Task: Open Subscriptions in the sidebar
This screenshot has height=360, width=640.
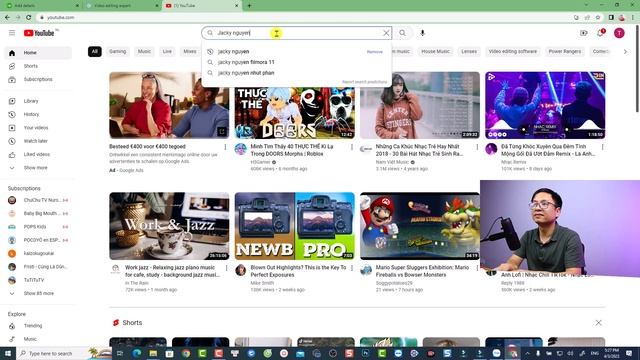Action: pos(38,79)
